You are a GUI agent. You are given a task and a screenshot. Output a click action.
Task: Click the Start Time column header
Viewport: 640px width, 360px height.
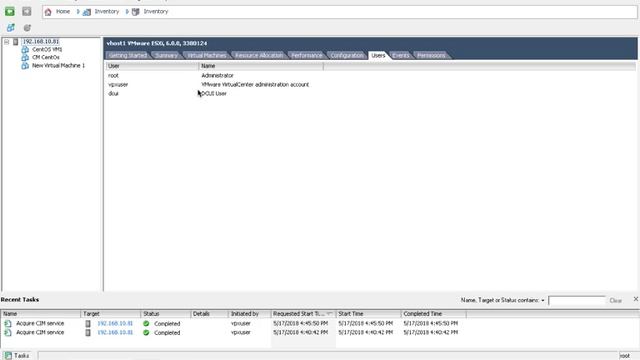[368, 314]
